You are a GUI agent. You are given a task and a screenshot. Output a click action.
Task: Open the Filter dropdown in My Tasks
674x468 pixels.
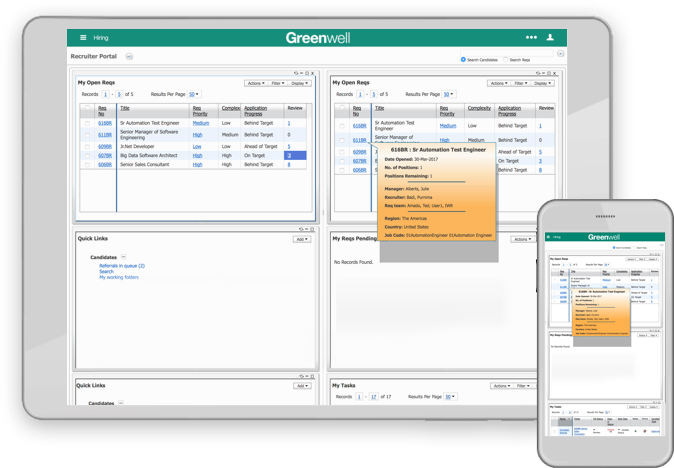click(523, 386)
